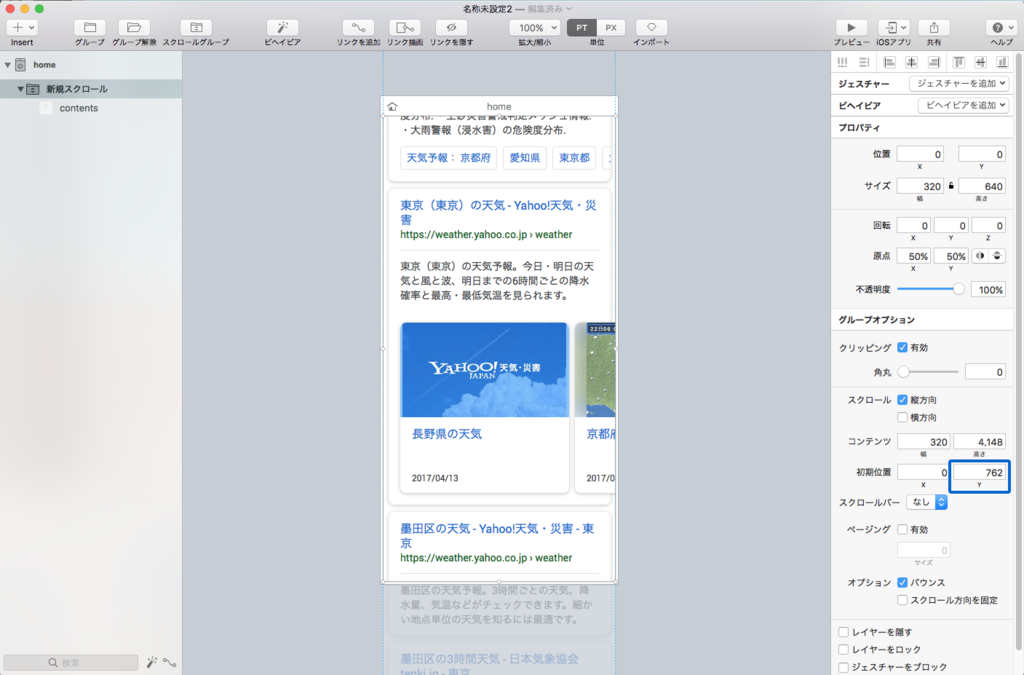Collapse the 新規スクロール group triangle
The height and width of the screenshot is (675, 1024).
pos(20,89)
